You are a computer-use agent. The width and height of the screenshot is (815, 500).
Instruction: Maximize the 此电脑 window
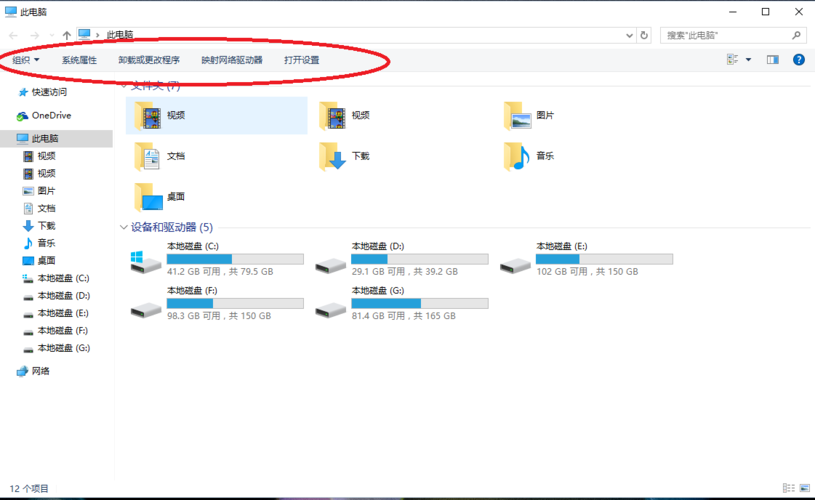click(766, 11)
